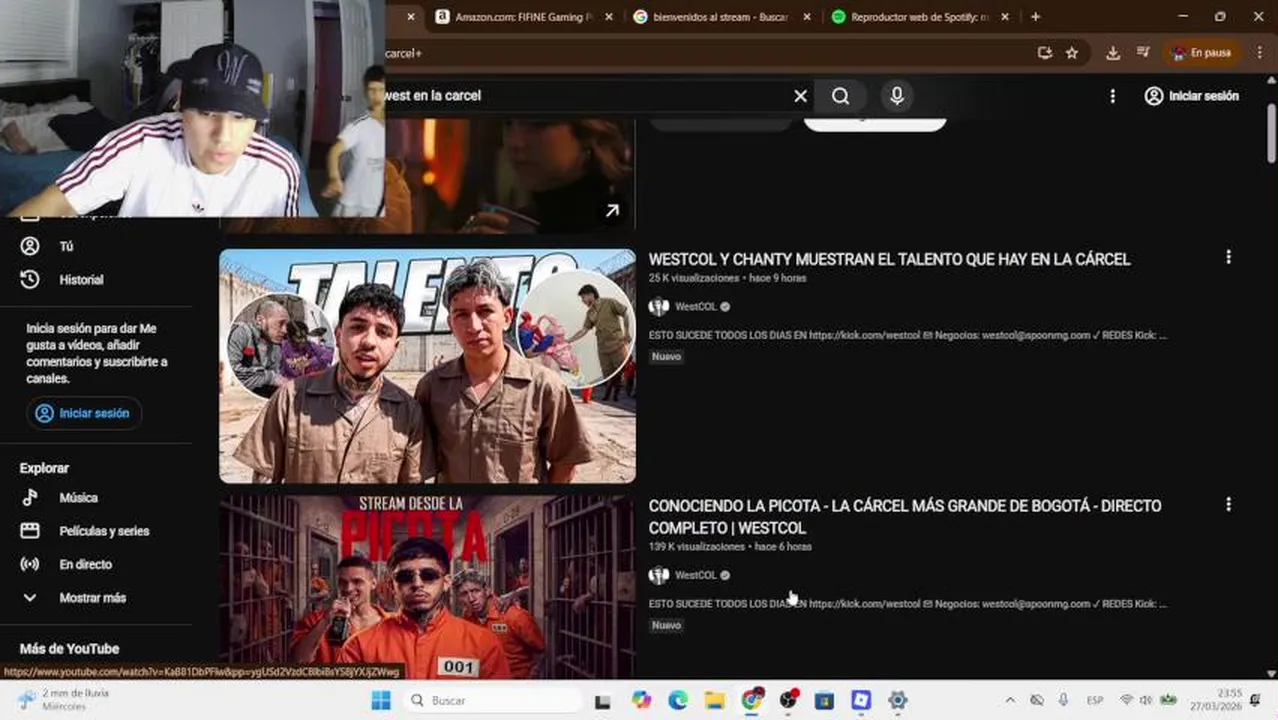Click the Películas y series clapperboard icon
The image size is (1278, 720).
coord(30,531)
